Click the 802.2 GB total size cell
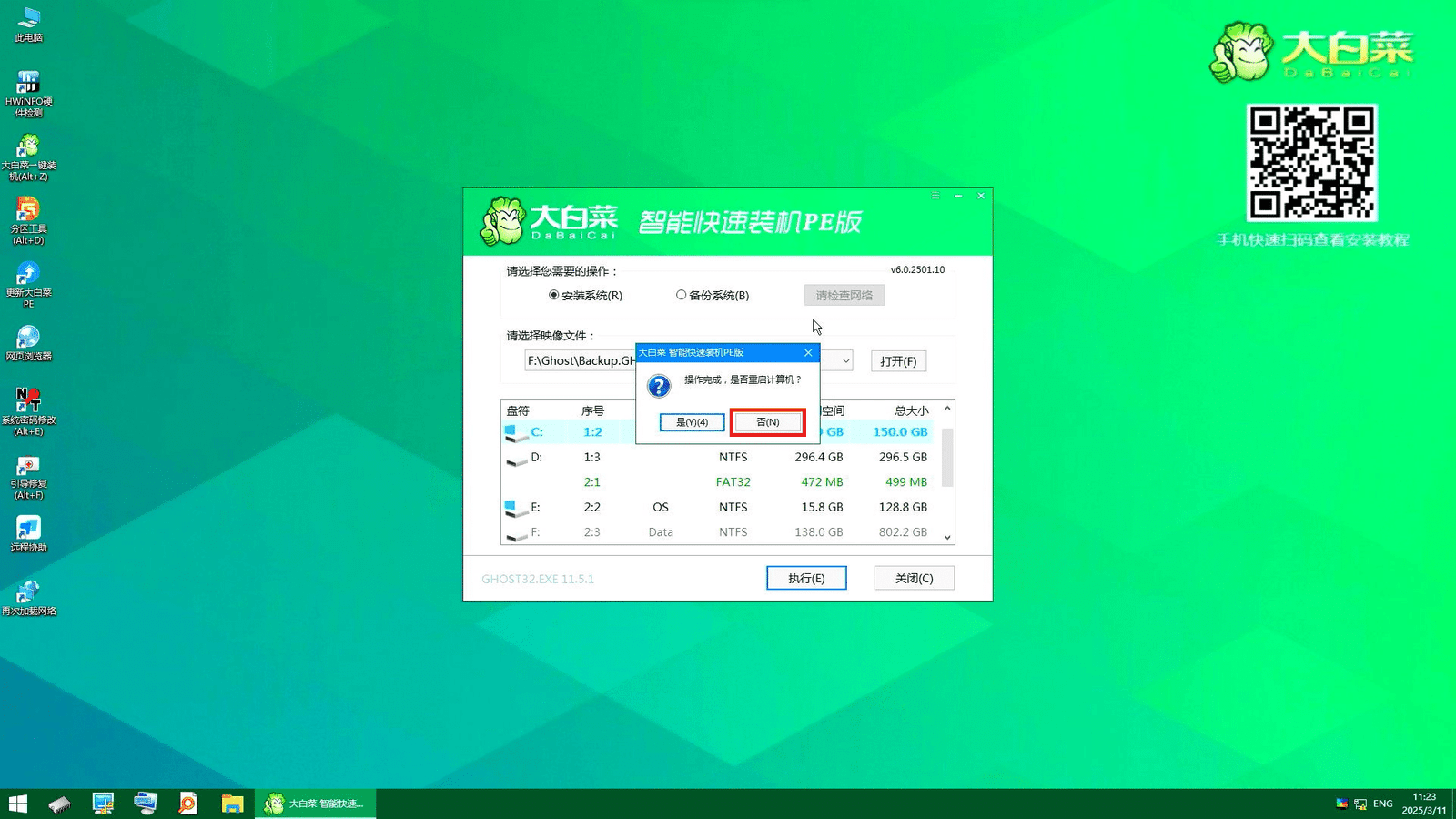1456x819 pixels. click(x=903, y=531)
